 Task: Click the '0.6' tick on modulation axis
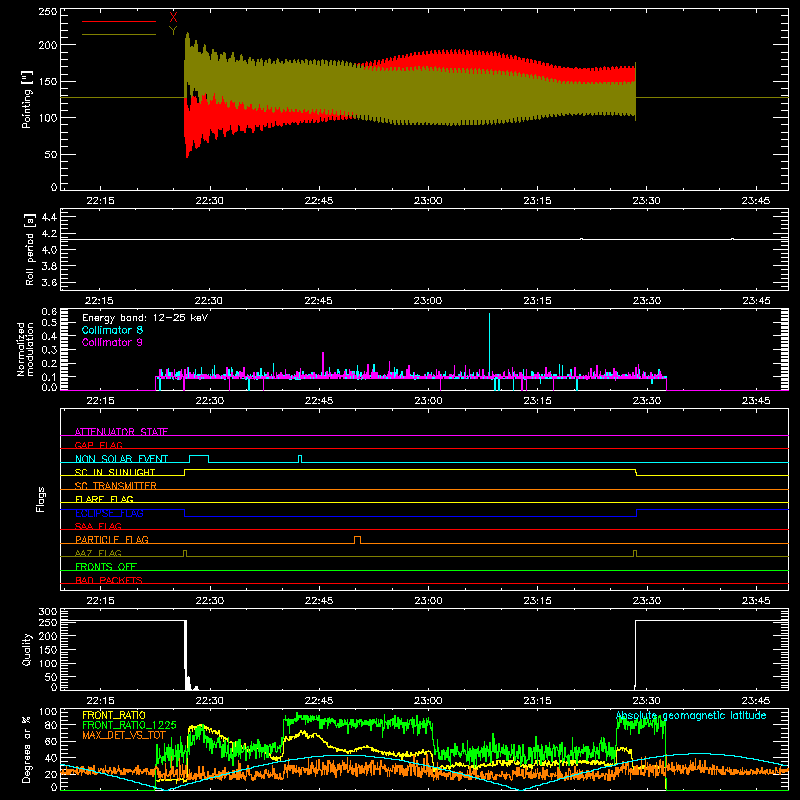click(x=49, y=311)
